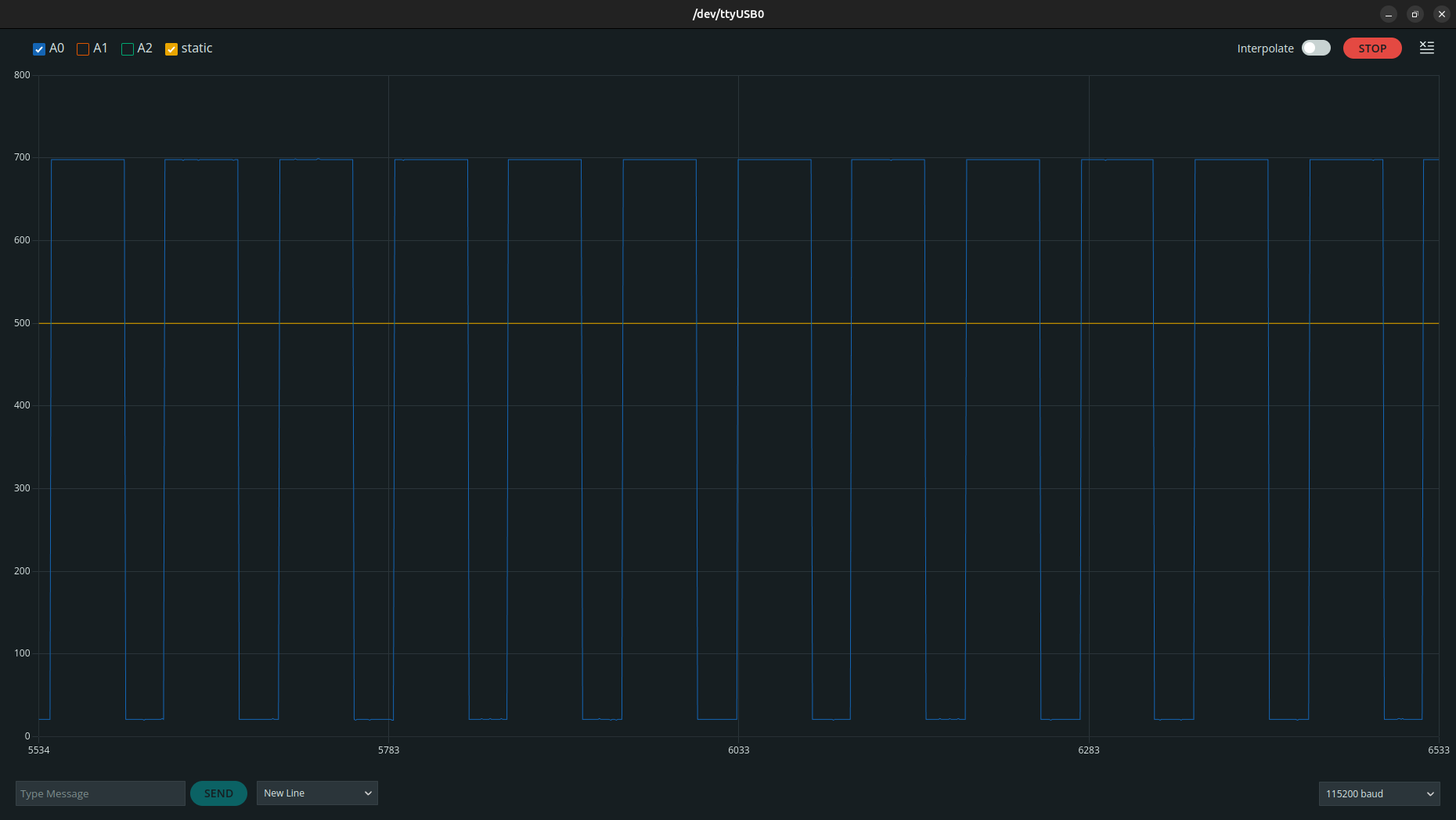Click the clear output lines icon
The image size is (1456, 820).
tap(1426, 48)
